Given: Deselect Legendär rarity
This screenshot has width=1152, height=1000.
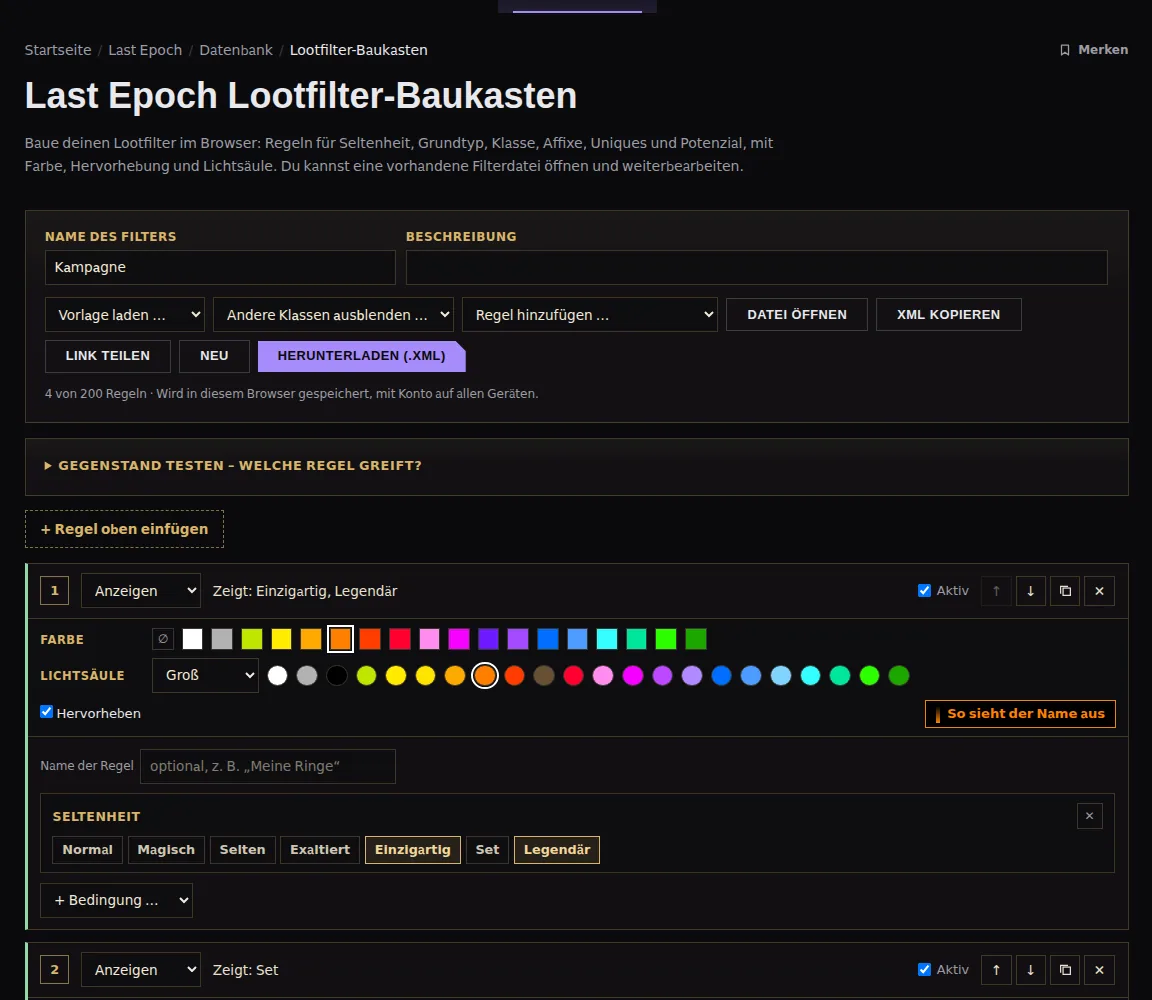Looking at the screenshot, I should tap(557, 850).
